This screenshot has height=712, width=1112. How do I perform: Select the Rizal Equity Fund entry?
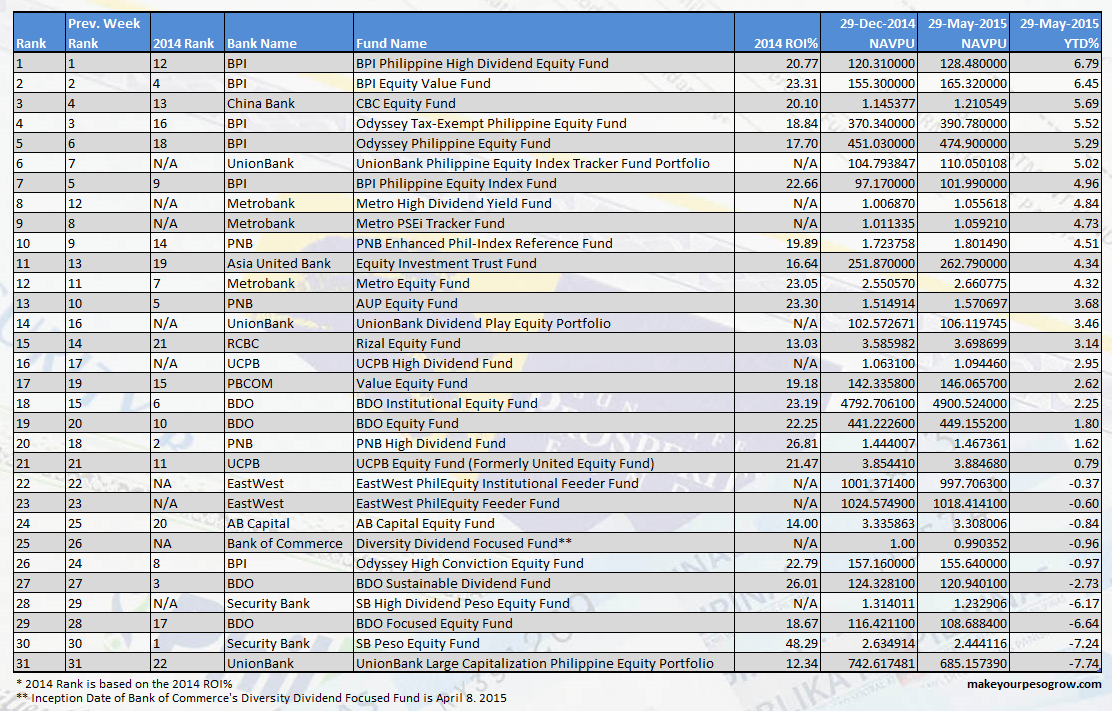click(x=410, y=343)
